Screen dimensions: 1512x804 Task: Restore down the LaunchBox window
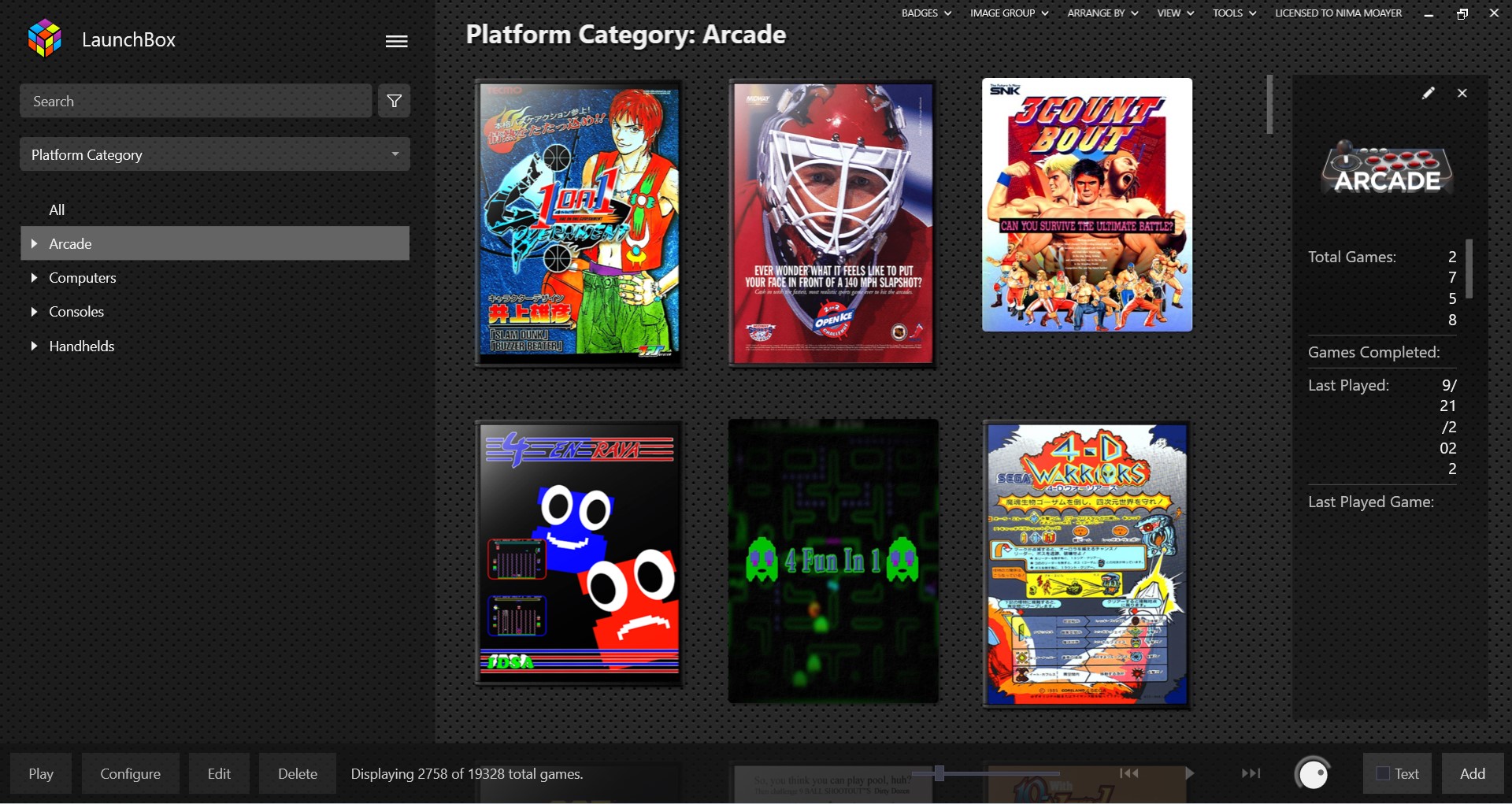(x=1462, y=13)
